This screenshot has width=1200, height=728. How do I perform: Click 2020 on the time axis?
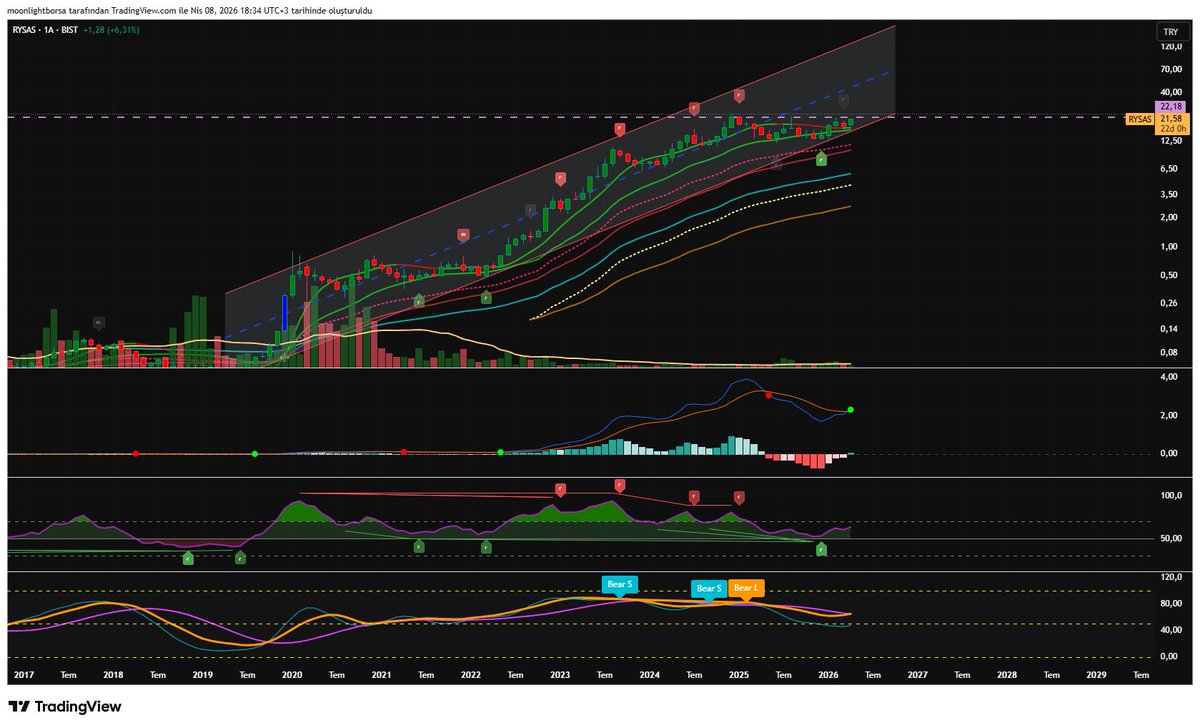(x=292, y=675)
